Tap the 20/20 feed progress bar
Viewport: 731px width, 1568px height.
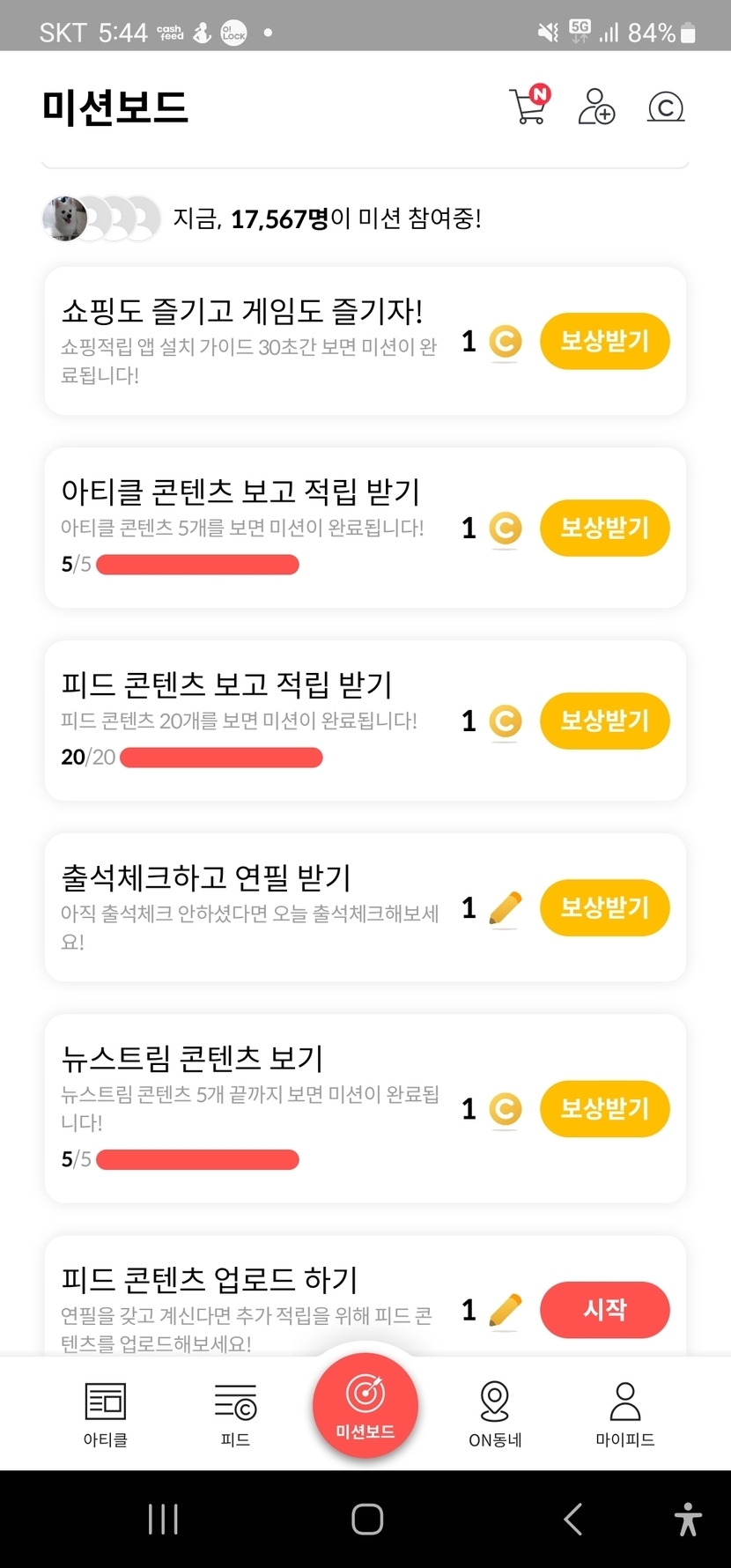(x=221, y=758)
